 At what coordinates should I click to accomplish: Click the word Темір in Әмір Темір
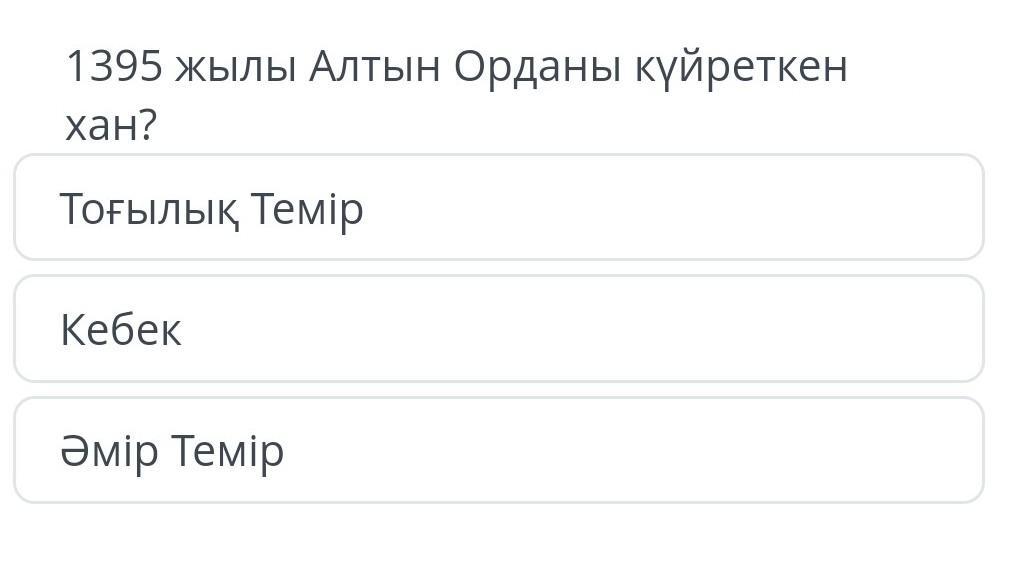[228, 452]
